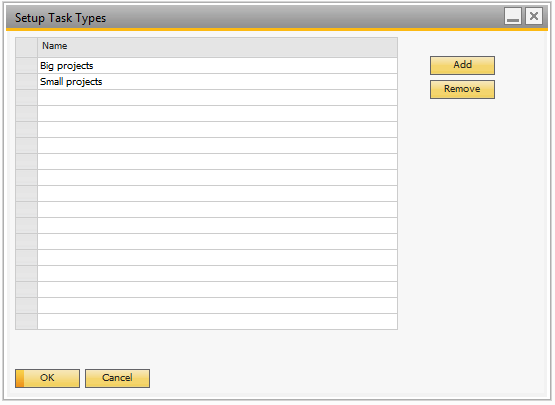Click the Add button
This screenshot has width=555, height=405.
(x=462, y=65)
